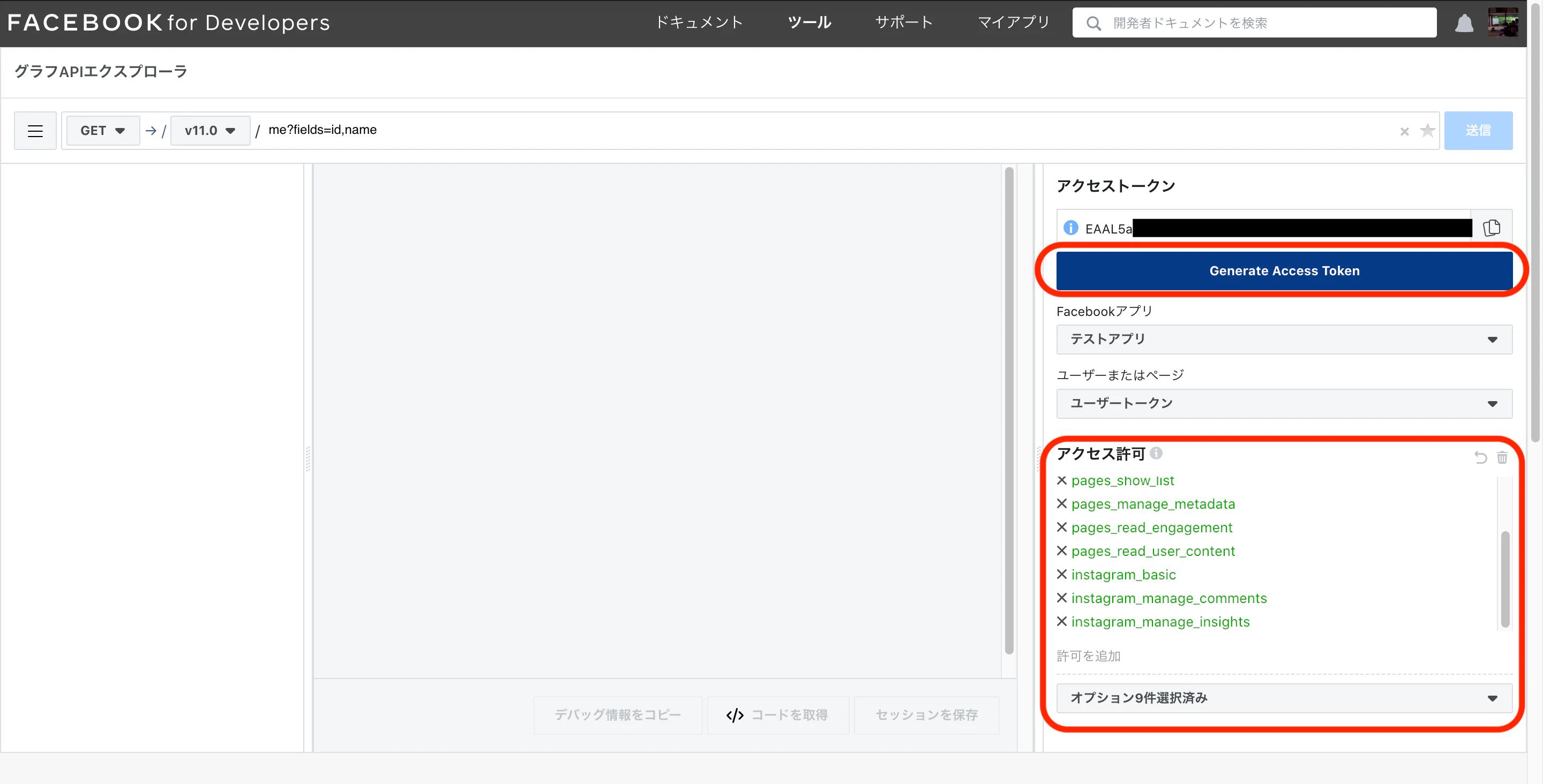This screenshot has width=1543, height=784.
Task: Open the hamburger menu beside GET
Action: (x=35, y=131)
